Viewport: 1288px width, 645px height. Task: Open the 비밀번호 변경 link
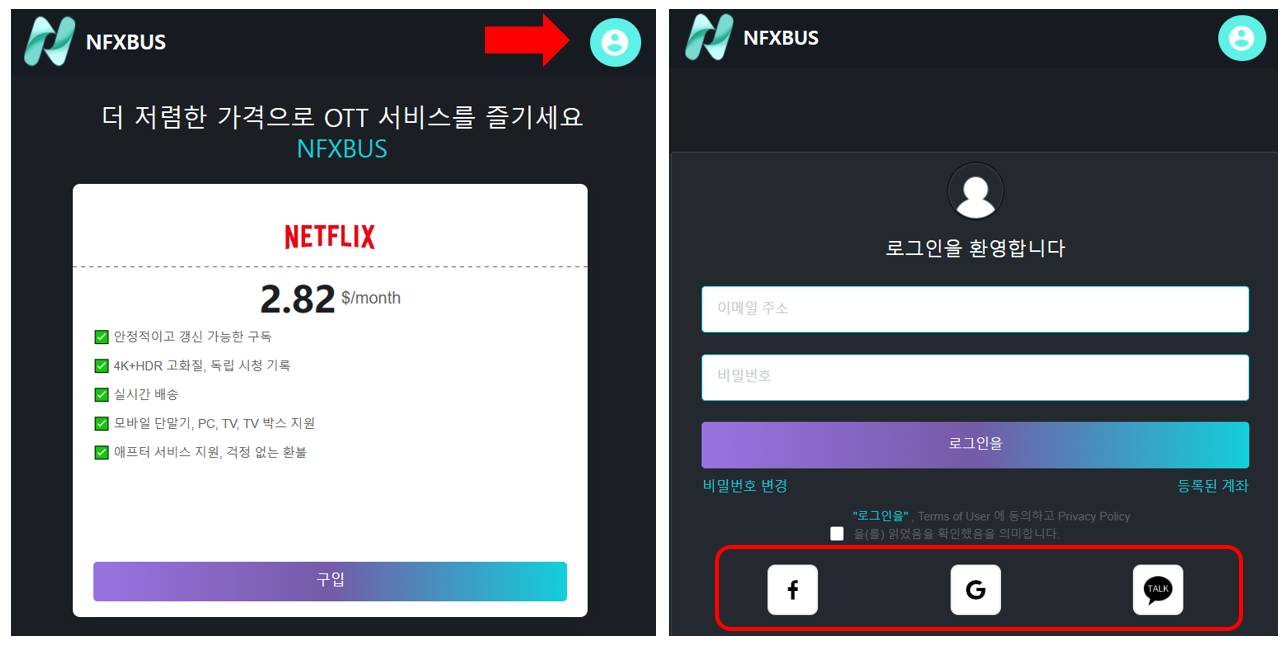(745, 486)
